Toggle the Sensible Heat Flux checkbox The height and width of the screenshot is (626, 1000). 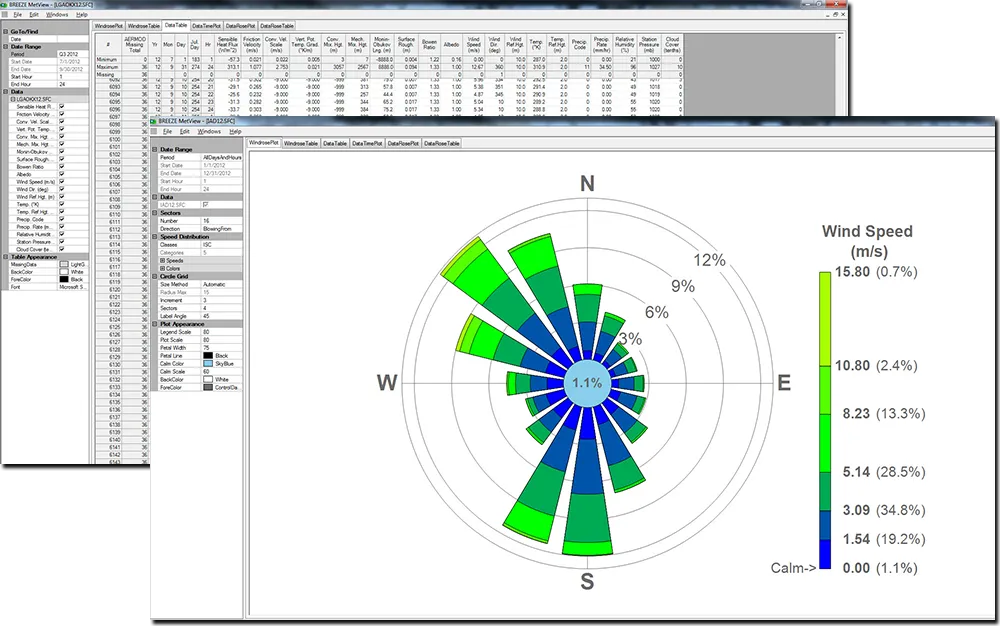61,107
